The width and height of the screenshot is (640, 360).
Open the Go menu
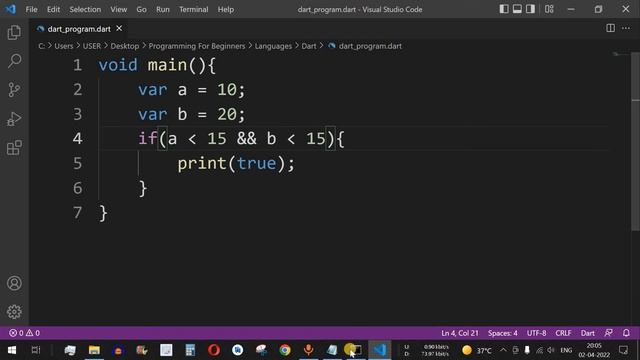point(141,9)
